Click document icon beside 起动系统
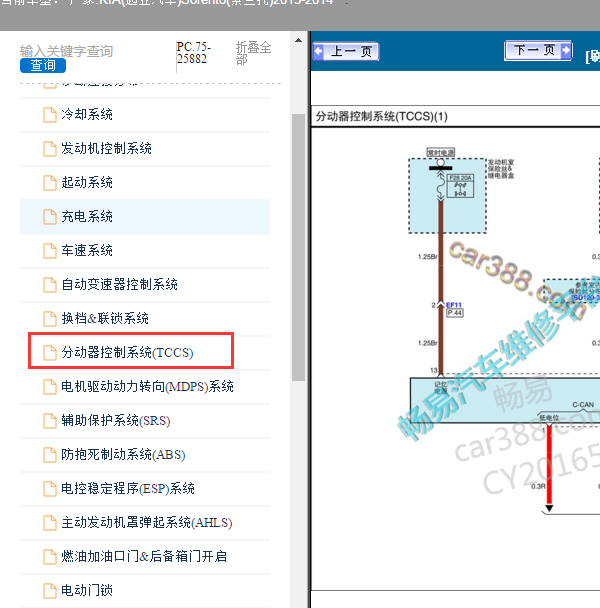Image resolution: width=600 pixels, height=608 pixels. point(50,183)
